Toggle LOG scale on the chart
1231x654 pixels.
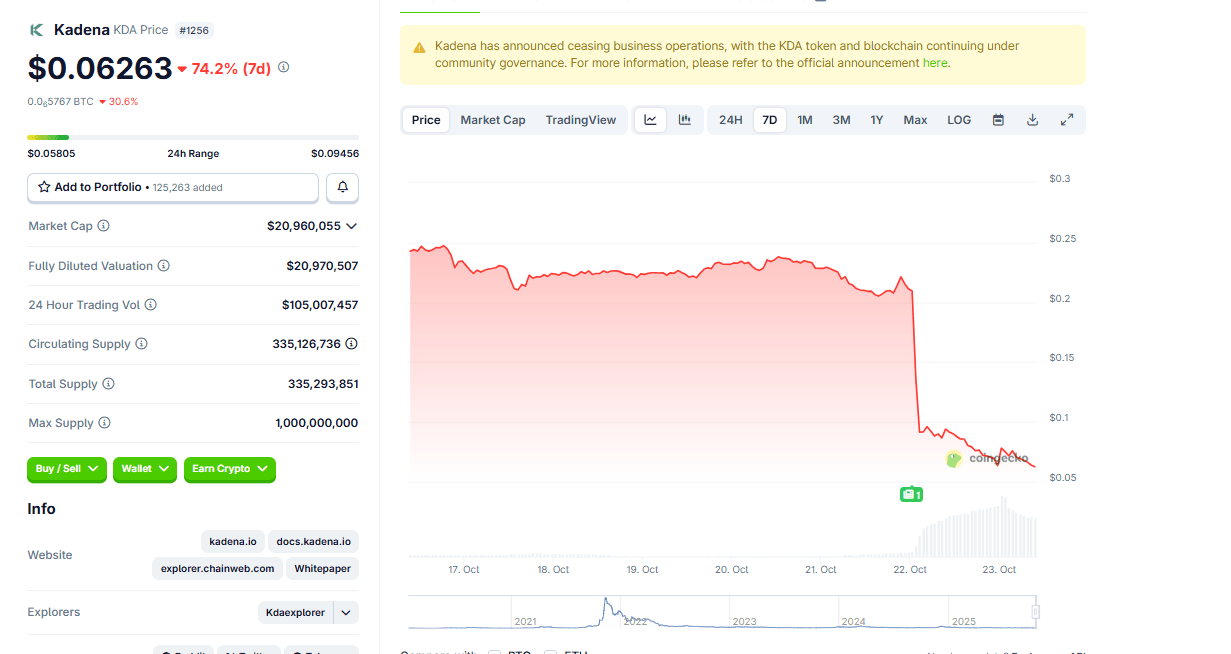[959, 120]
